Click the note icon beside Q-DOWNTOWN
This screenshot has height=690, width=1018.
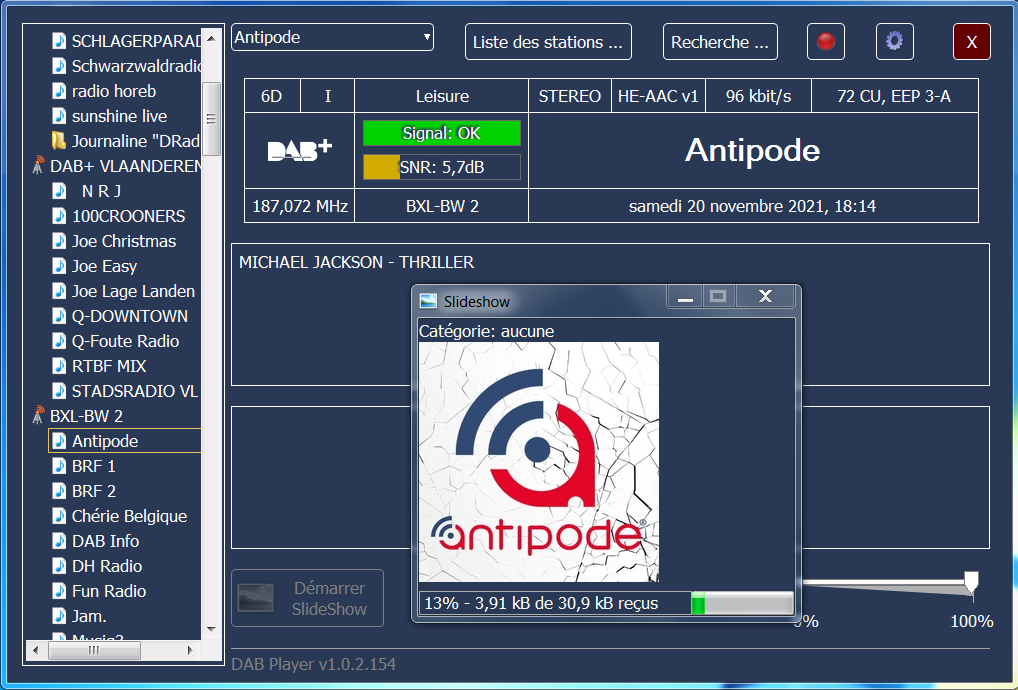click(x=59, y=316)
